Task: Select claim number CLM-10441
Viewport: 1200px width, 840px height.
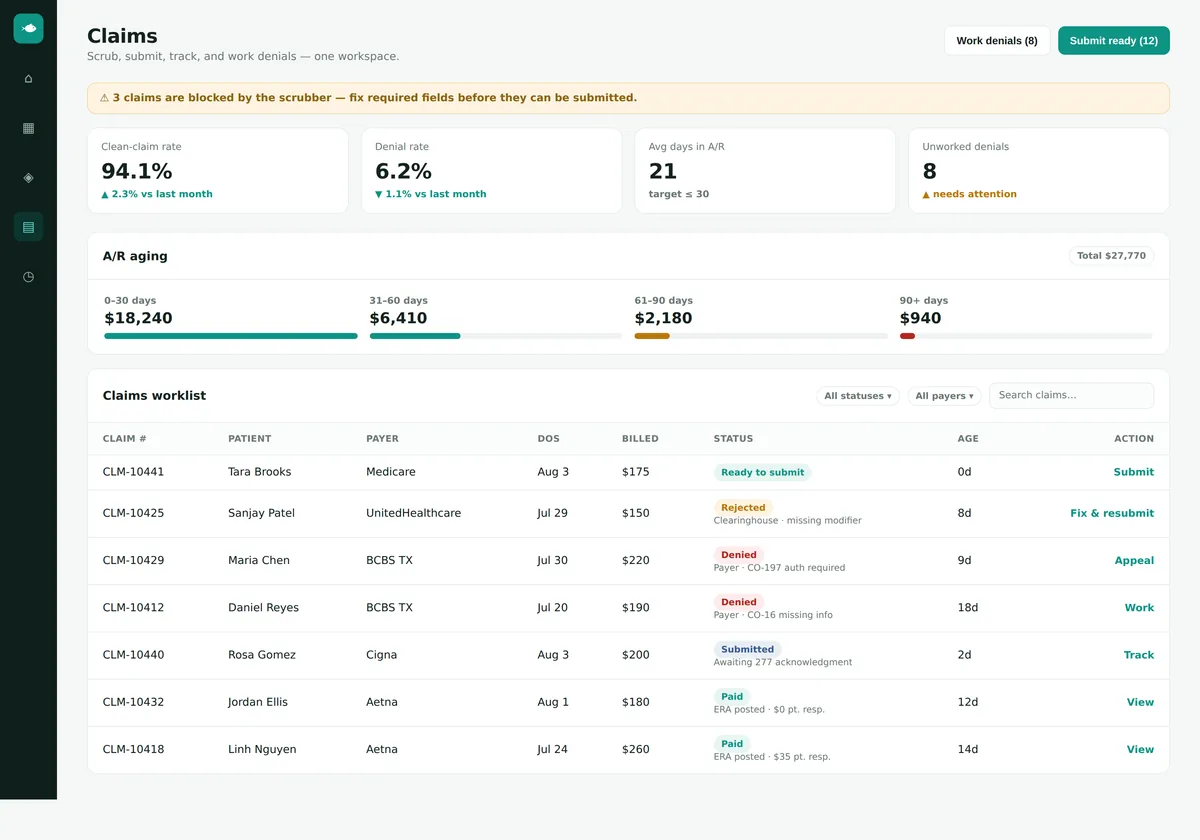Action: click(x=133, y=472)
